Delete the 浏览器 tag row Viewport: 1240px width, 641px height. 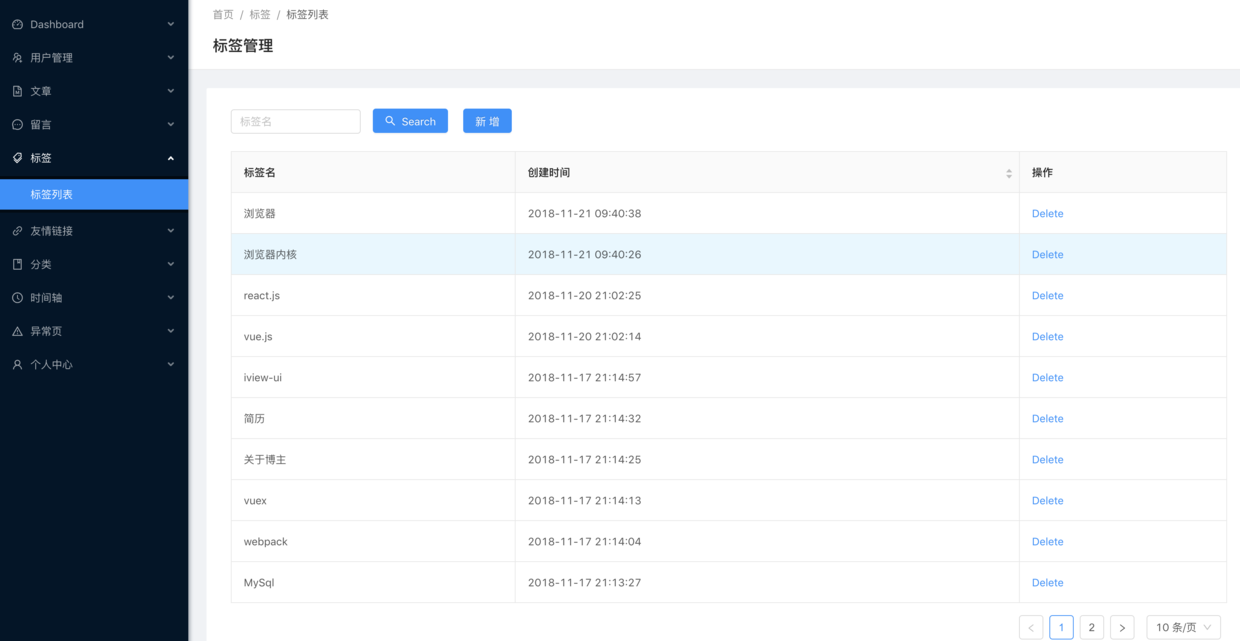click(1047, 214)
